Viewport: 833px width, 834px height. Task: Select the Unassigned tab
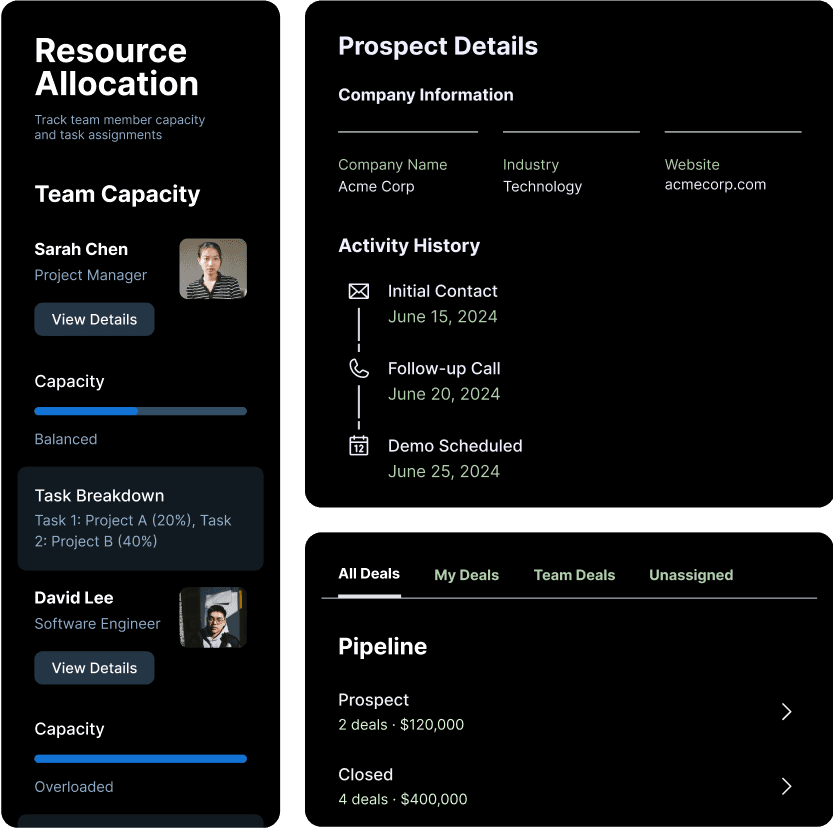(x=691, y=575)
